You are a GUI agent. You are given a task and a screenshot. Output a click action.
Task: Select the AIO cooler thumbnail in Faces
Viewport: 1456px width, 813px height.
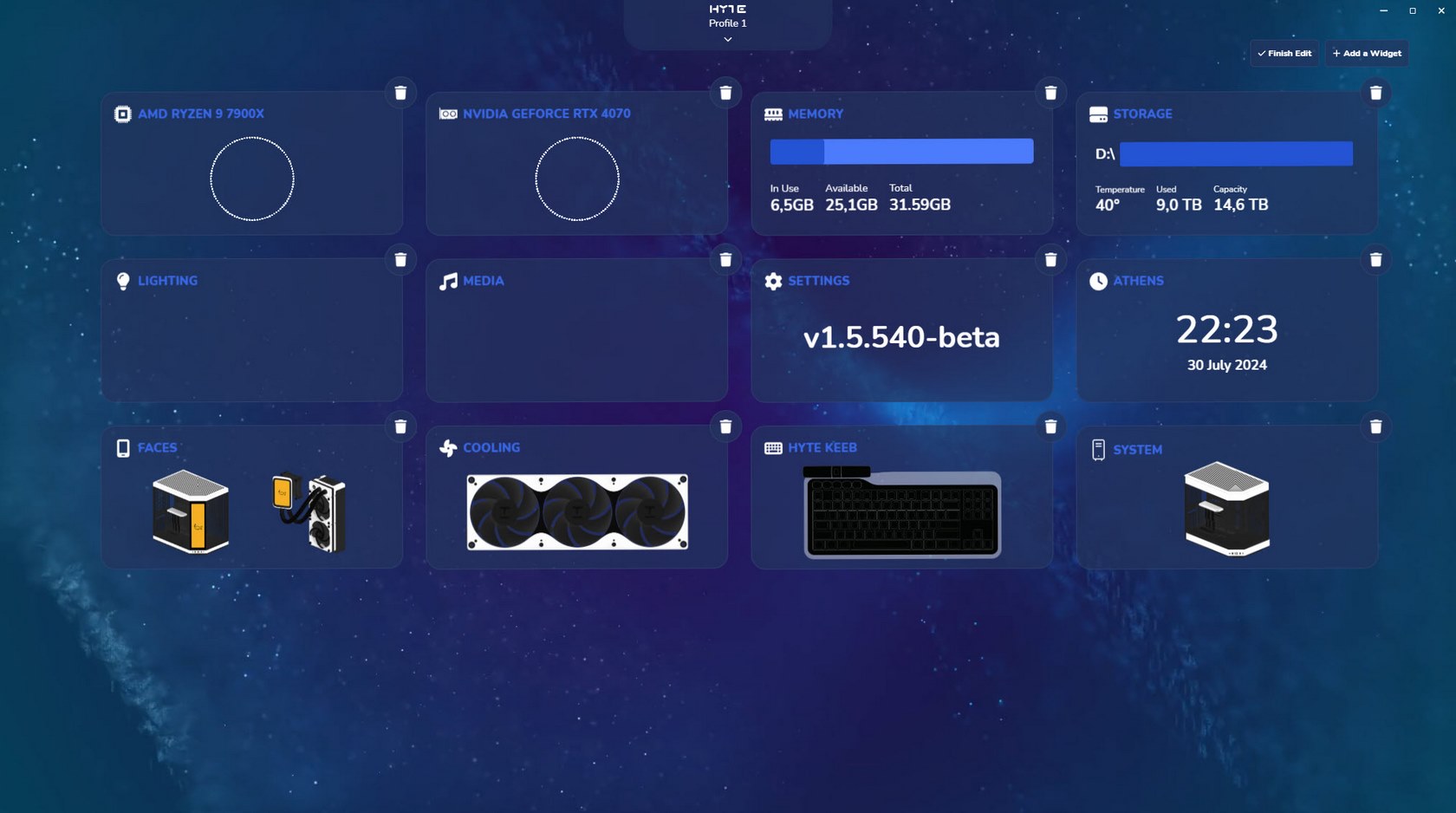point(309,512)
